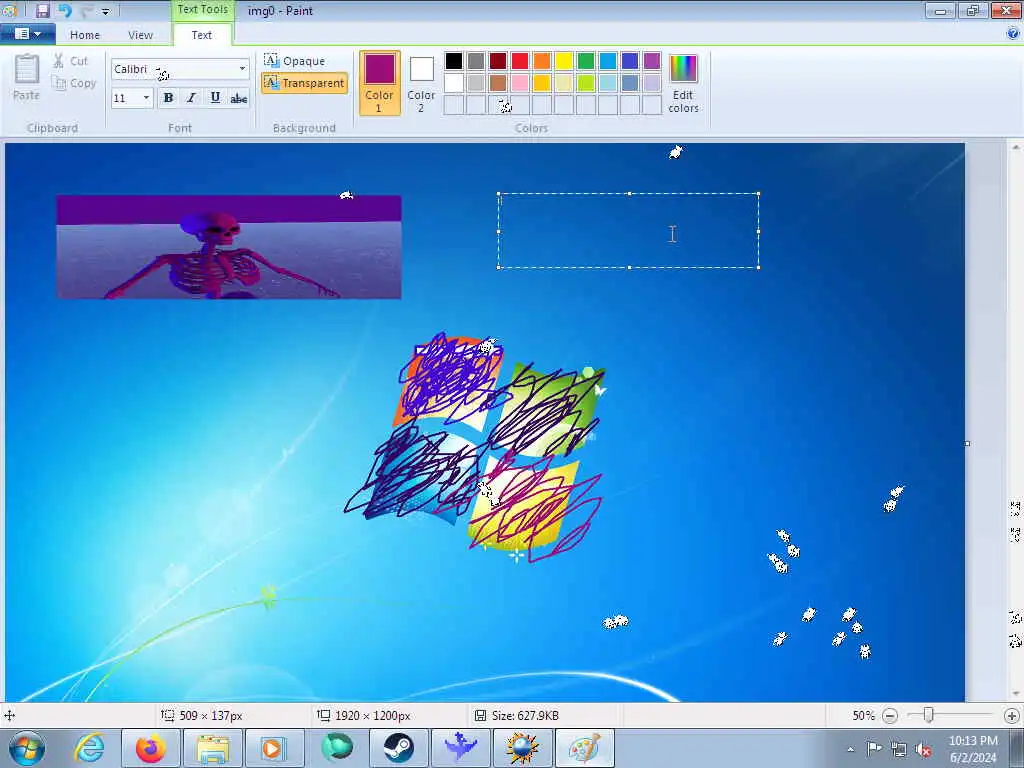The width and height of the screenshot is (1024, 768).
Task: Open the font size 11 dropdown
Action: pos(146,98)
